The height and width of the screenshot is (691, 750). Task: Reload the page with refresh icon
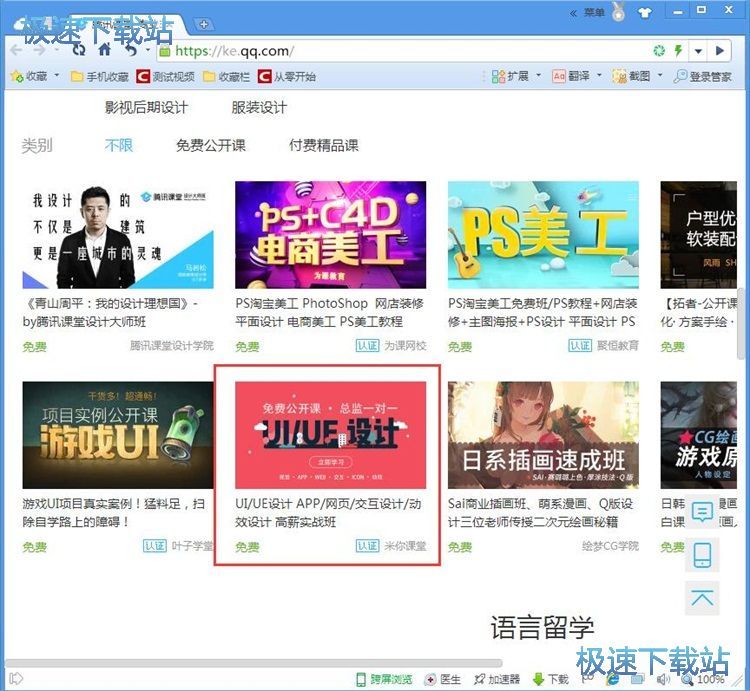pyautogui.click(x=79, y=50)
